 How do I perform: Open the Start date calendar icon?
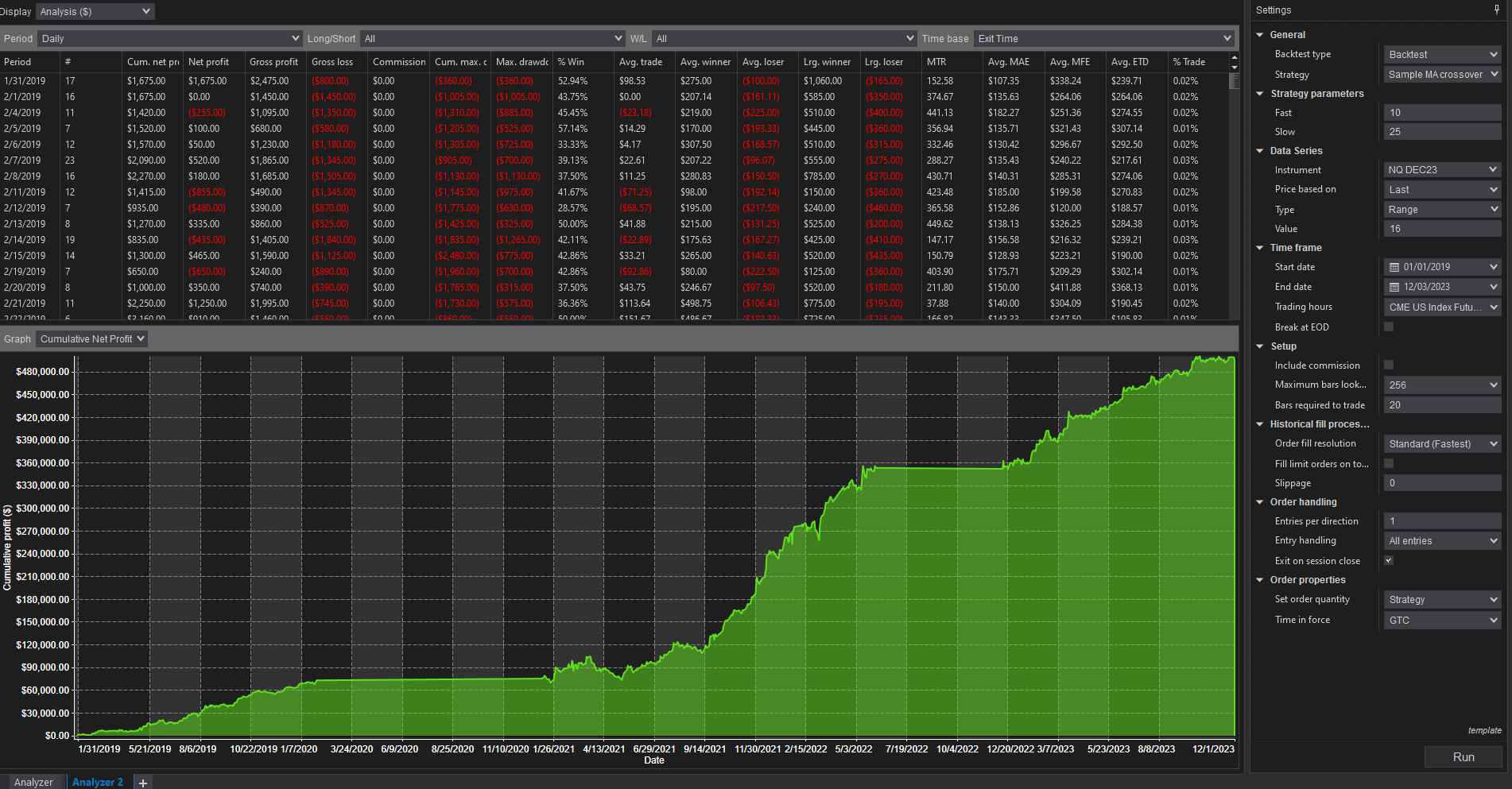click(1394, 267)
